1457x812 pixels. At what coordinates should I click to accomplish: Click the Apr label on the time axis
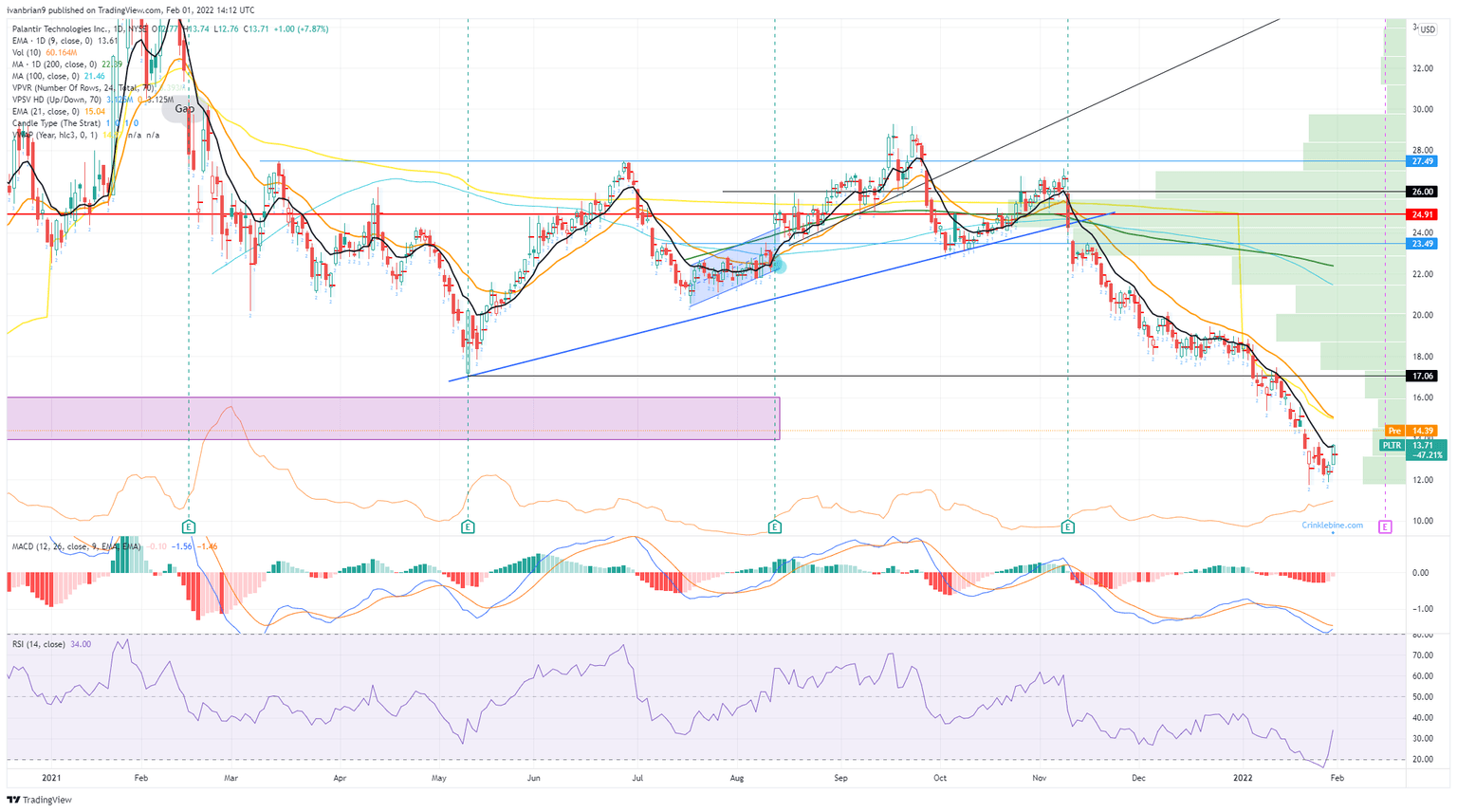(x=340, y=778)
